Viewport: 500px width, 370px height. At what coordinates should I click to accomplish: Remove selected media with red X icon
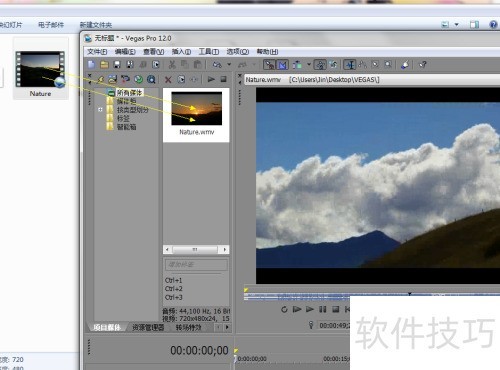click(x=168, y=79)
